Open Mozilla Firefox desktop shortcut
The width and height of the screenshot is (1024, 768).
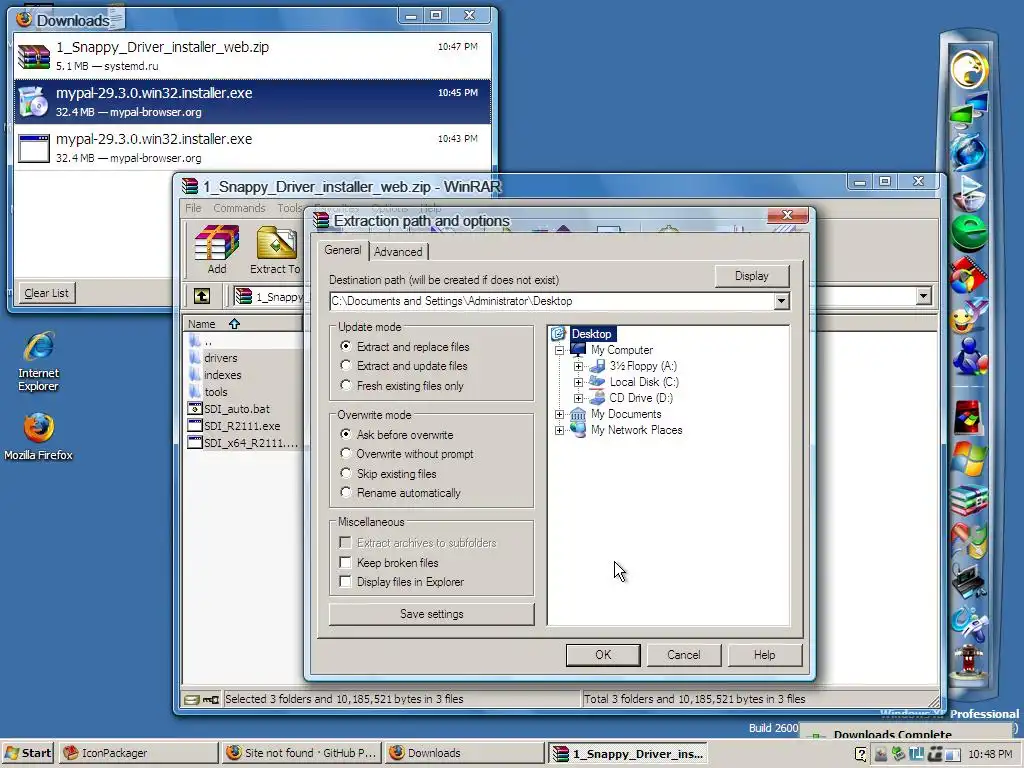(38, 436)
